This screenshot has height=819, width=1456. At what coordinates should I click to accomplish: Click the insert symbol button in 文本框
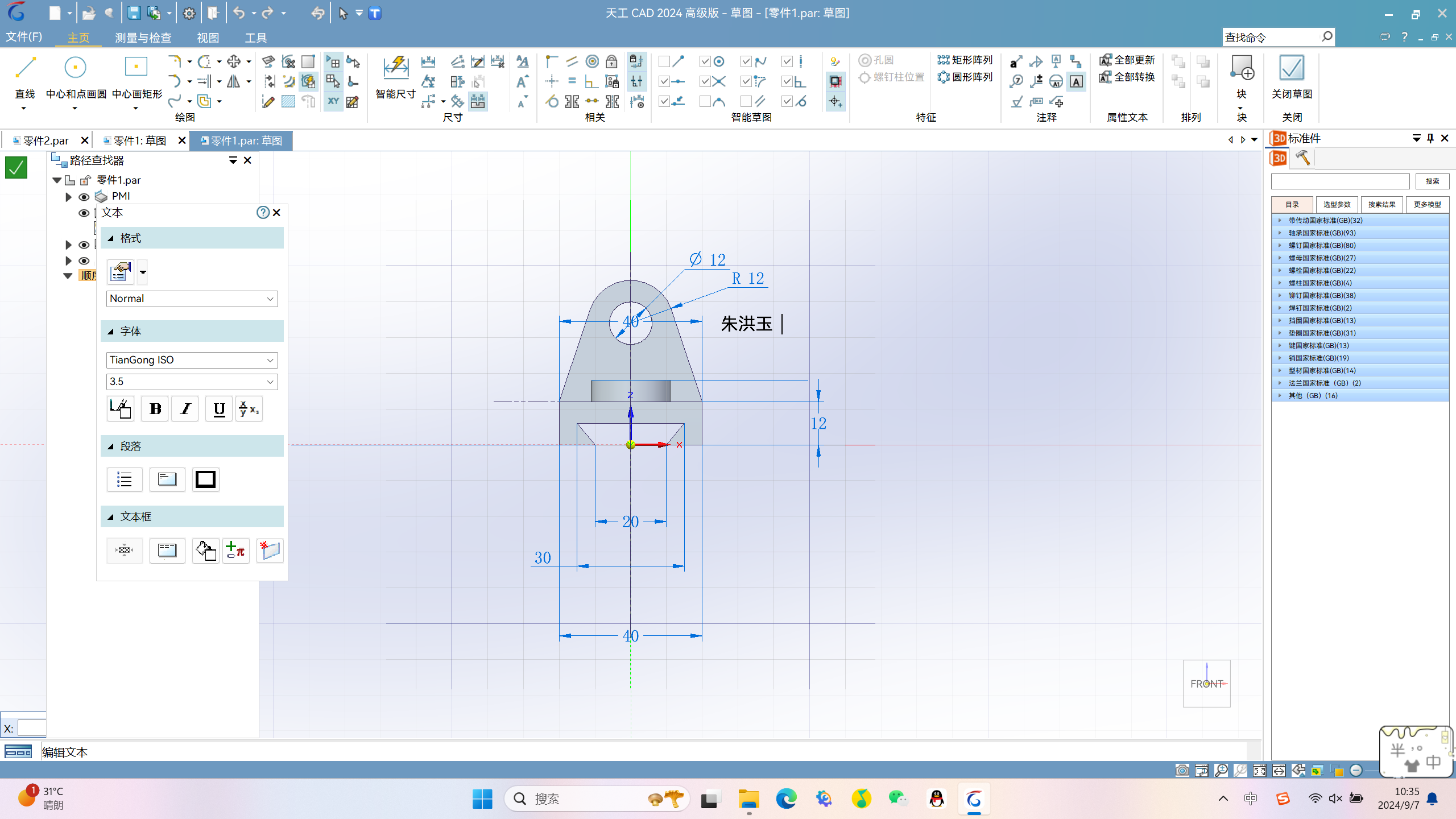point(235,551)
